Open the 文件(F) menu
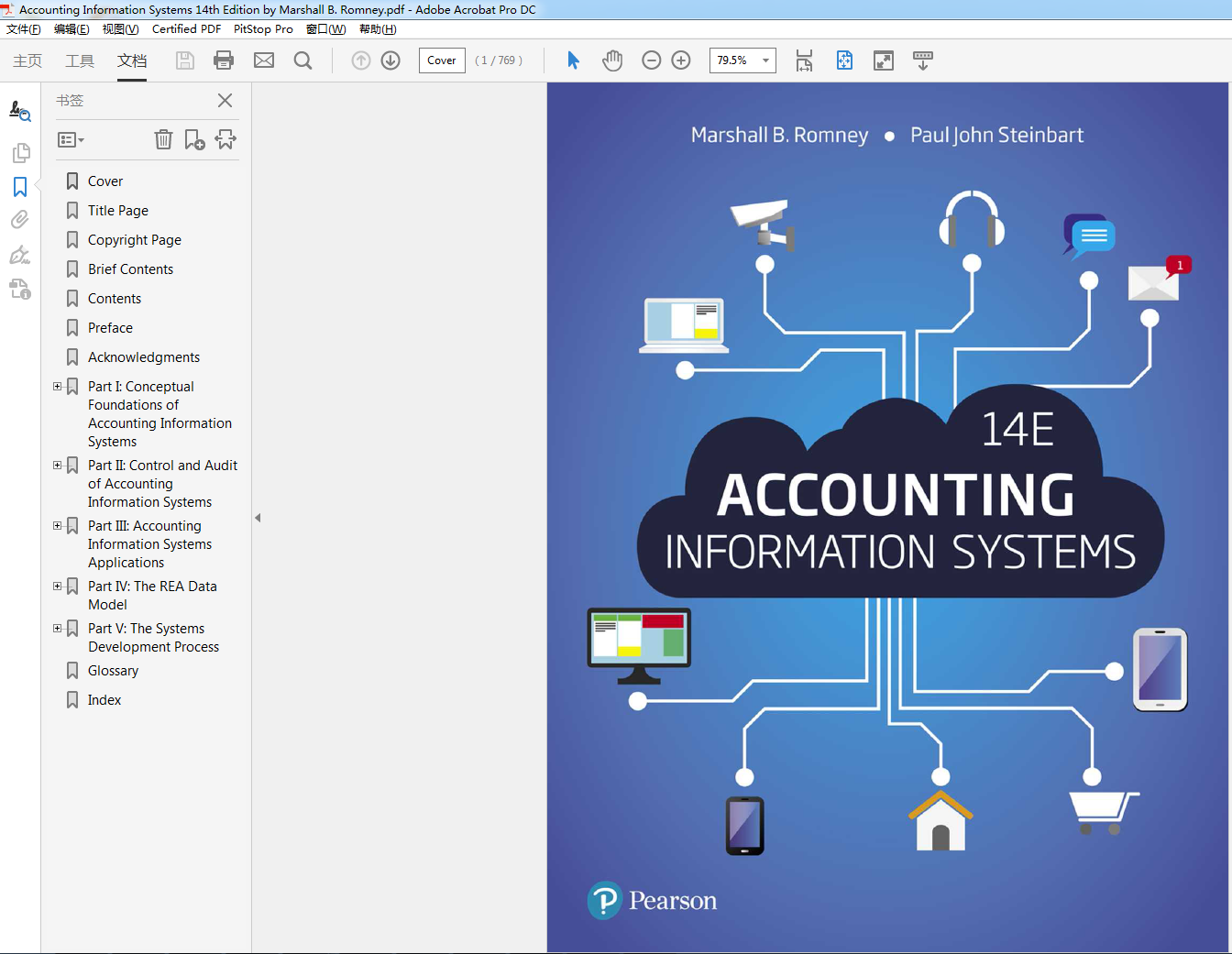The height and width of the screenshot is (954, 1232). (24, 29)
